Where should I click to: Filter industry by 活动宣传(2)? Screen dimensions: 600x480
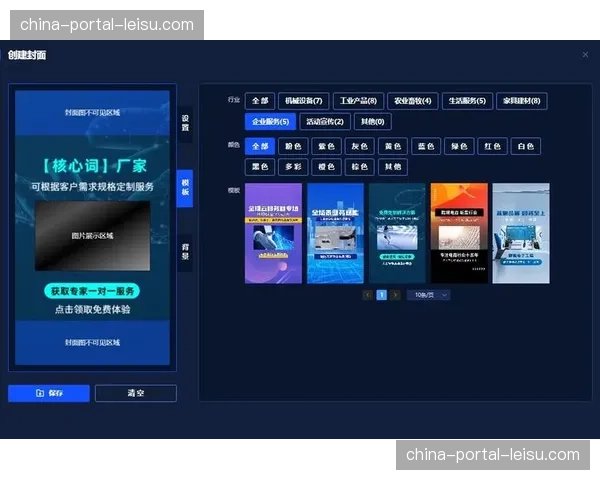pyautogui.click(x=325, y=122)
